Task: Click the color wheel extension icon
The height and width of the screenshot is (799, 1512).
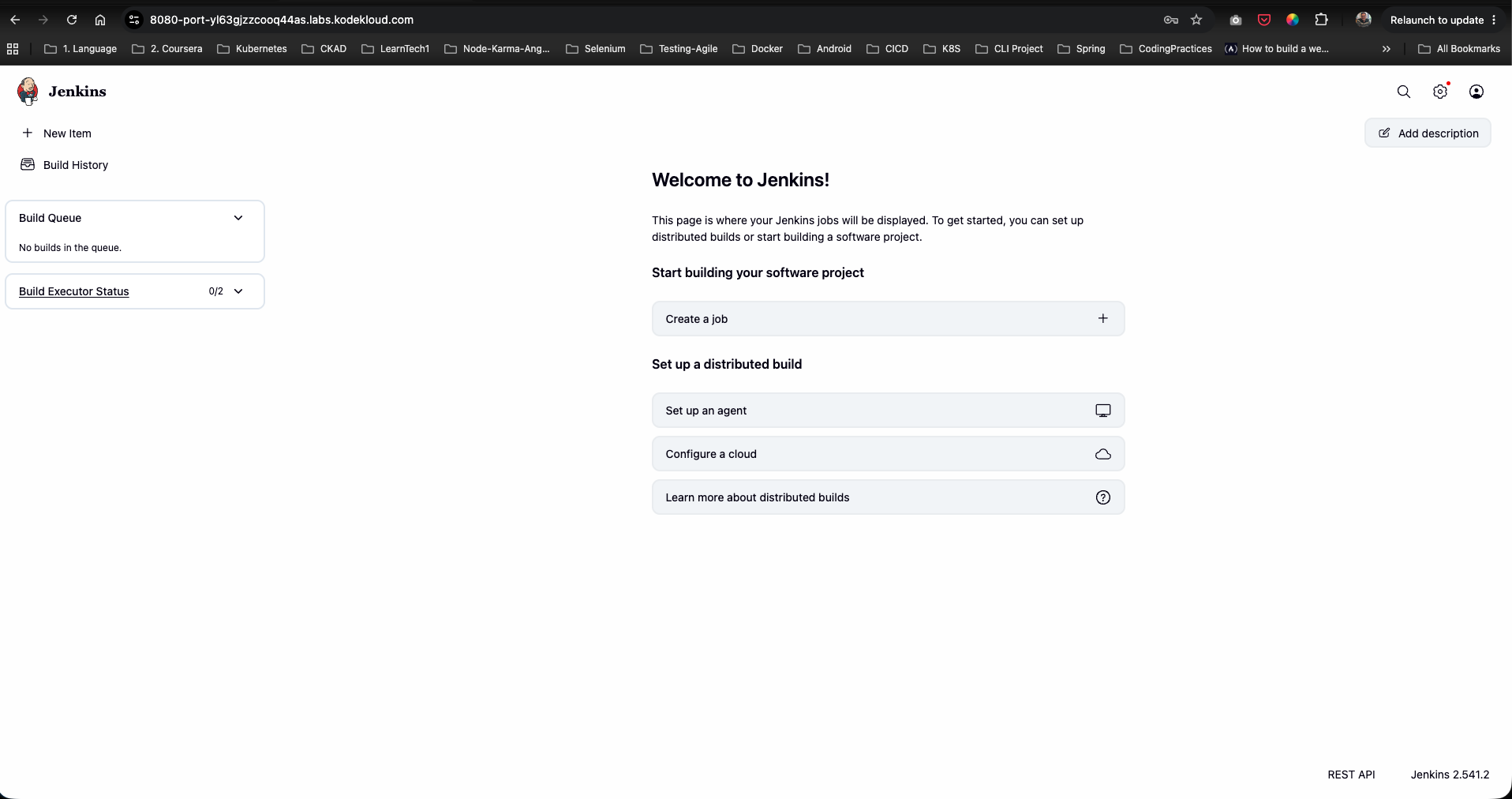Action: tap(1293, 20)
